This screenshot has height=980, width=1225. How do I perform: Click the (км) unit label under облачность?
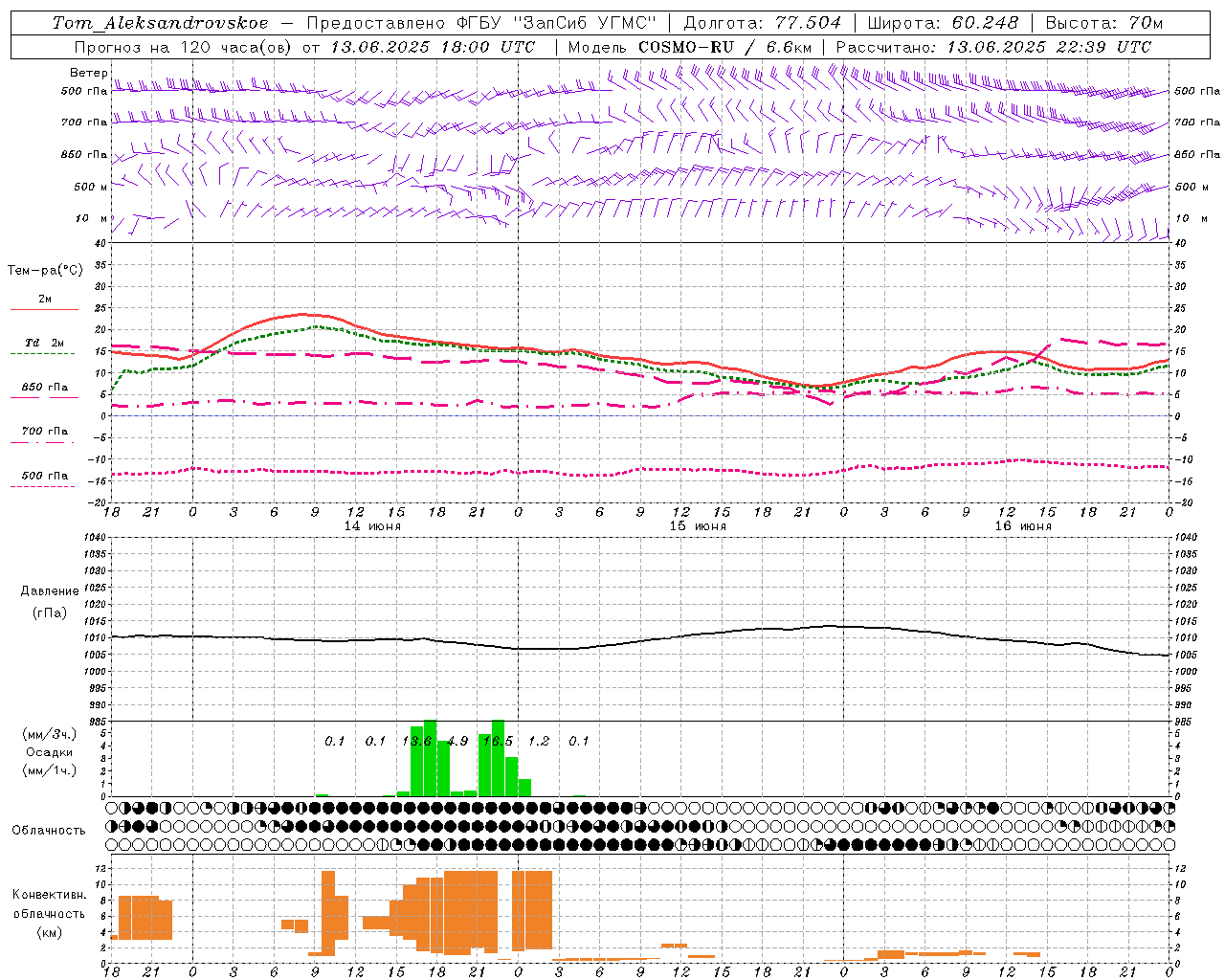coord(50,931)
